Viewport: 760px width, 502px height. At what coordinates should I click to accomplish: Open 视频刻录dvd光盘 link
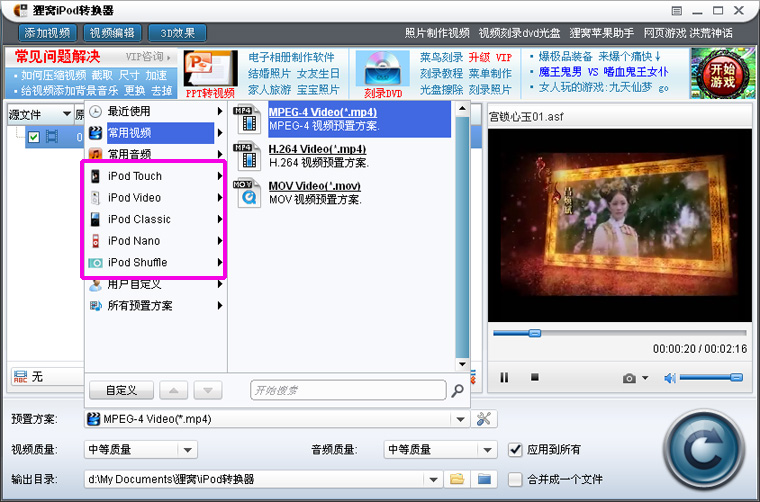click(519, 33)
